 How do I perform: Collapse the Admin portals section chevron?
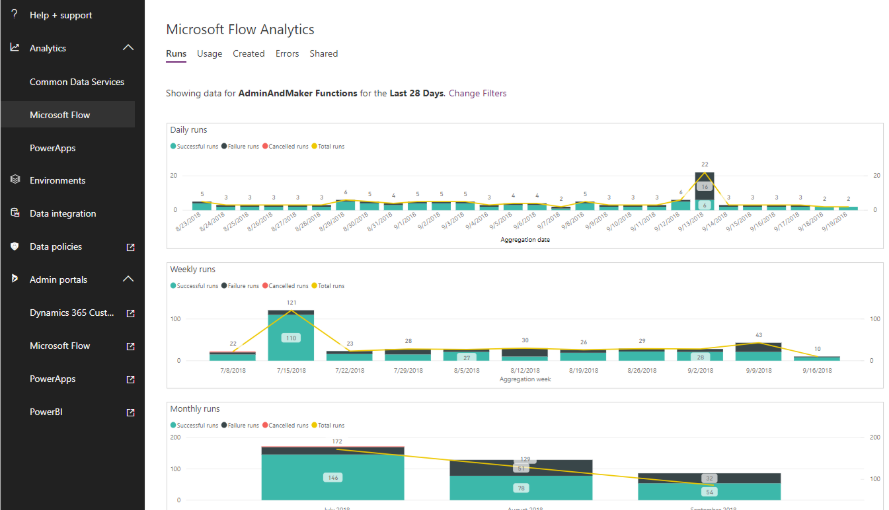tap(129, 279)
